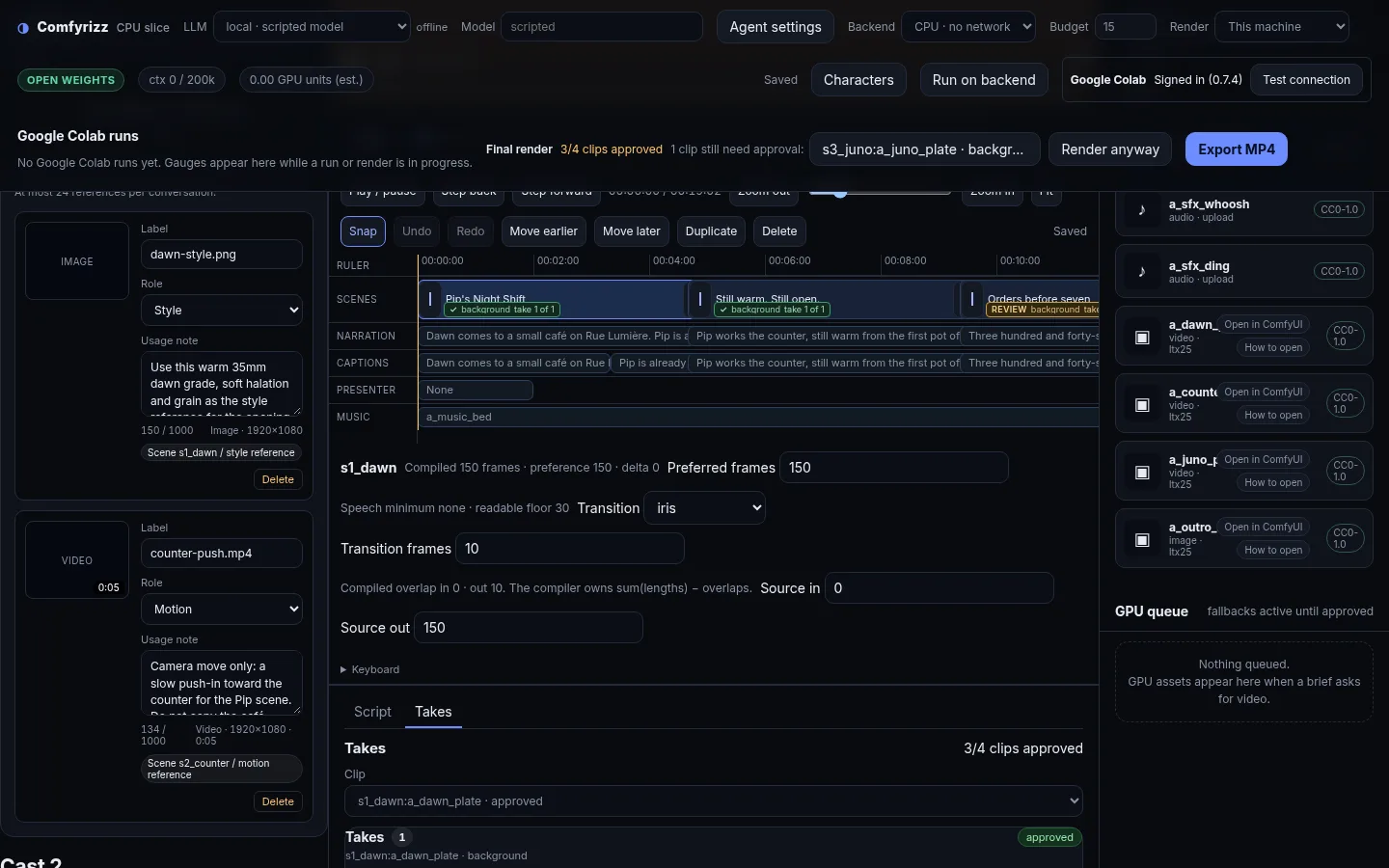Click the Budget input field

(x=1126, y=27)
